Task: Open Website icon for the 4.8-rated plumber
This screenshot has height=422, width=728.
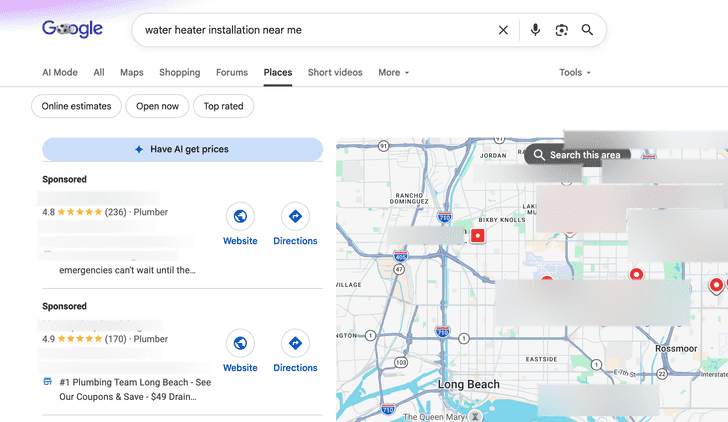Action: point(240,216)
